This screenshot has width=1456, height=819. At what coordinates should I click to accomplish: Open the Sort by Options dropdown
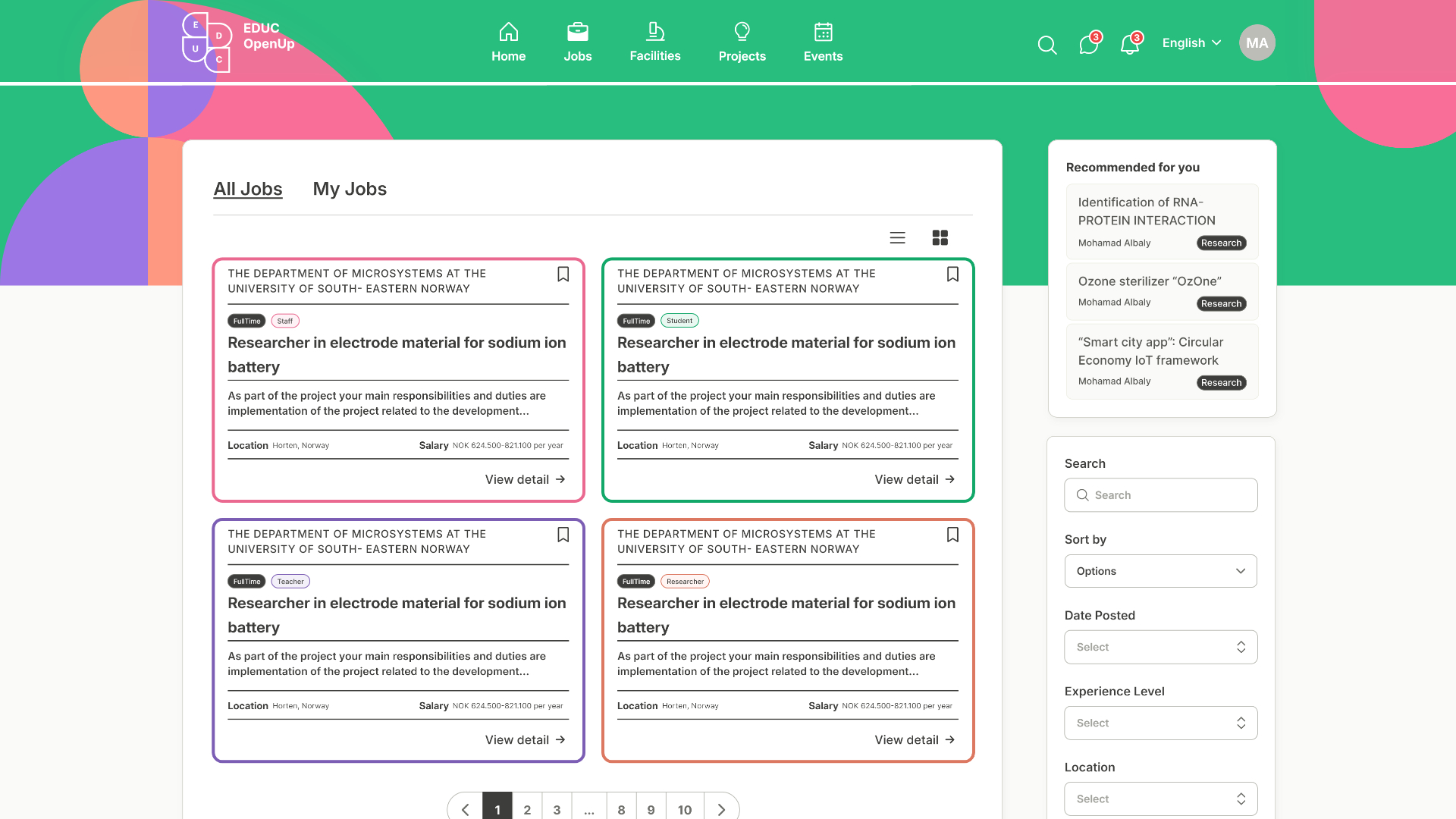(x=1160, y=571)
